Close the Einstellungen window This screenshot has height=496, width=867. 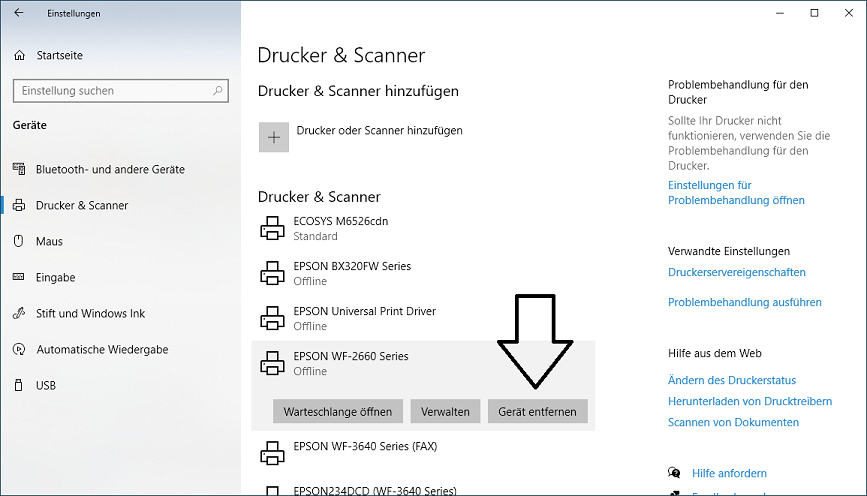(x=849, y=13)
